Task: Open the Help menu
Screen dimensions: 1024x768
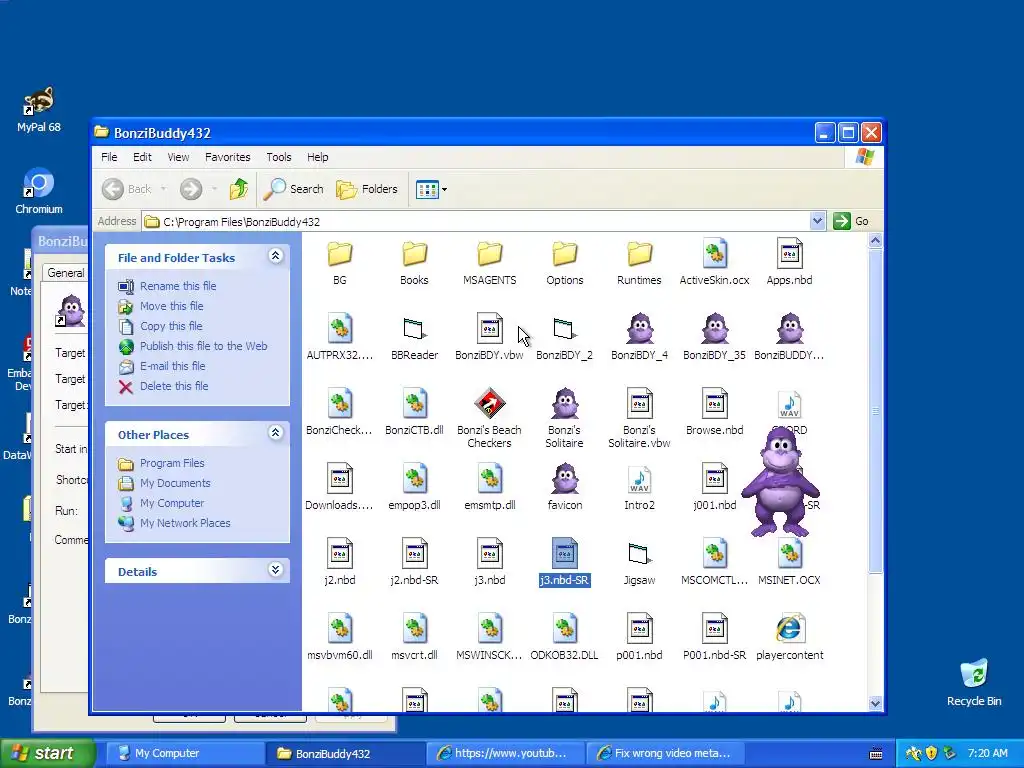Action: [317, 157]
